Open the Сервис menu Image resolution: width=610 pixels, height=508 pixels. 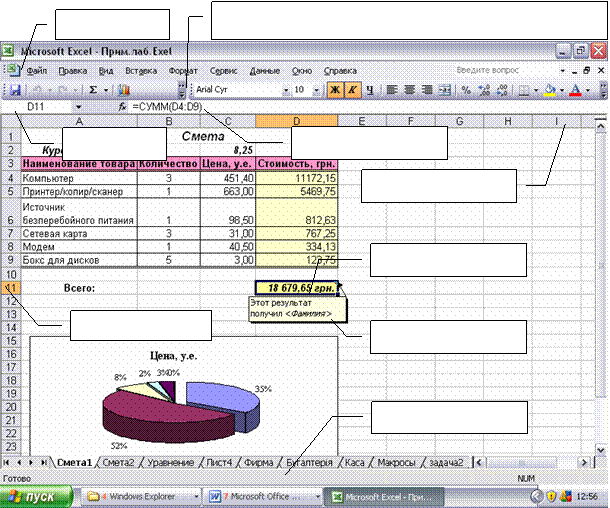(x=223, y=71)
